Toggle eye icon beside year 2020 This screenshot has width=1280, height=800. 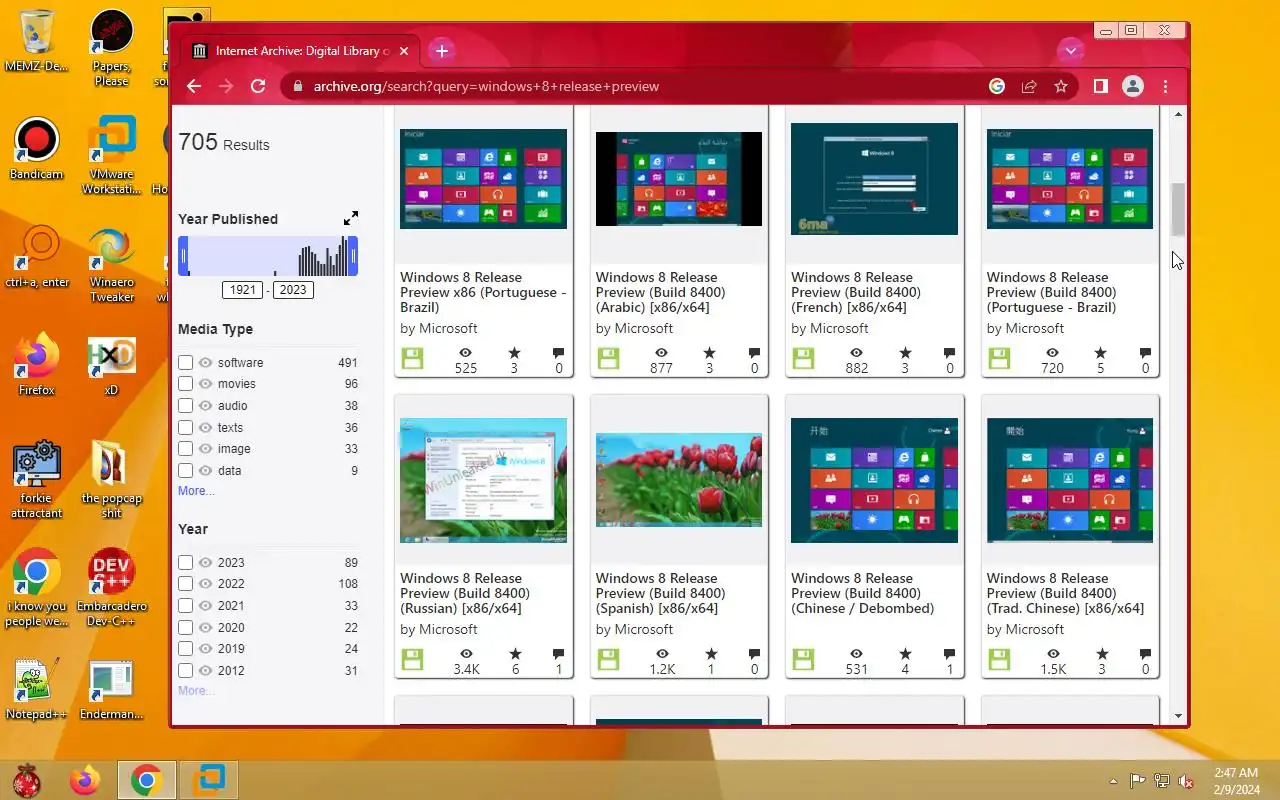[206, 628]
